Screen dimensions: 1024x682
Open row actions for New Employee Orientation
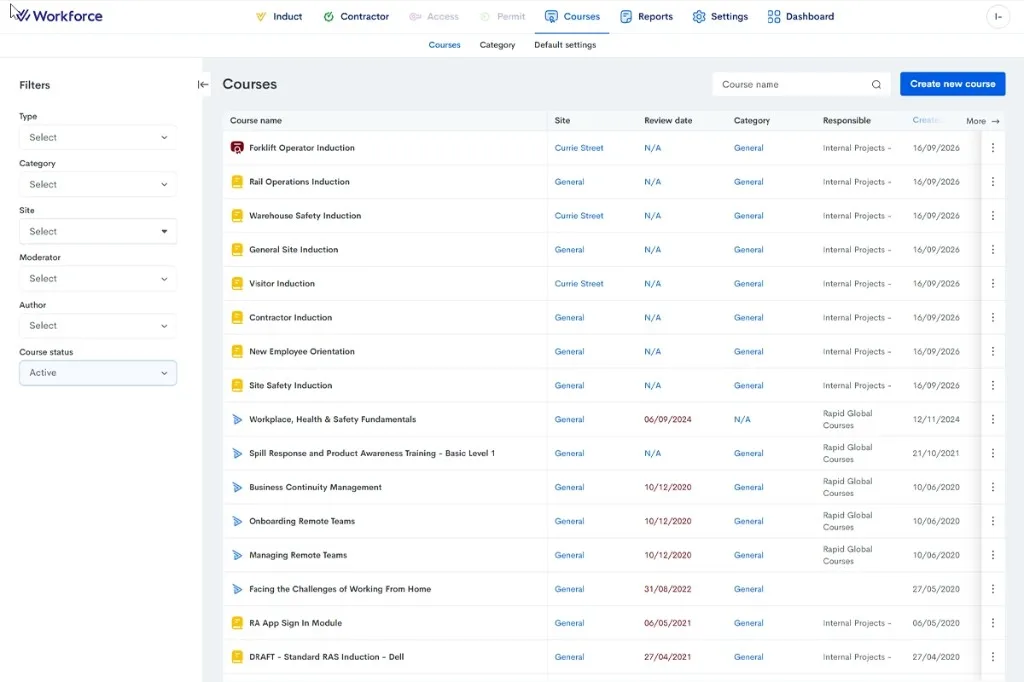pyautogui.click(x=993, y=351)
